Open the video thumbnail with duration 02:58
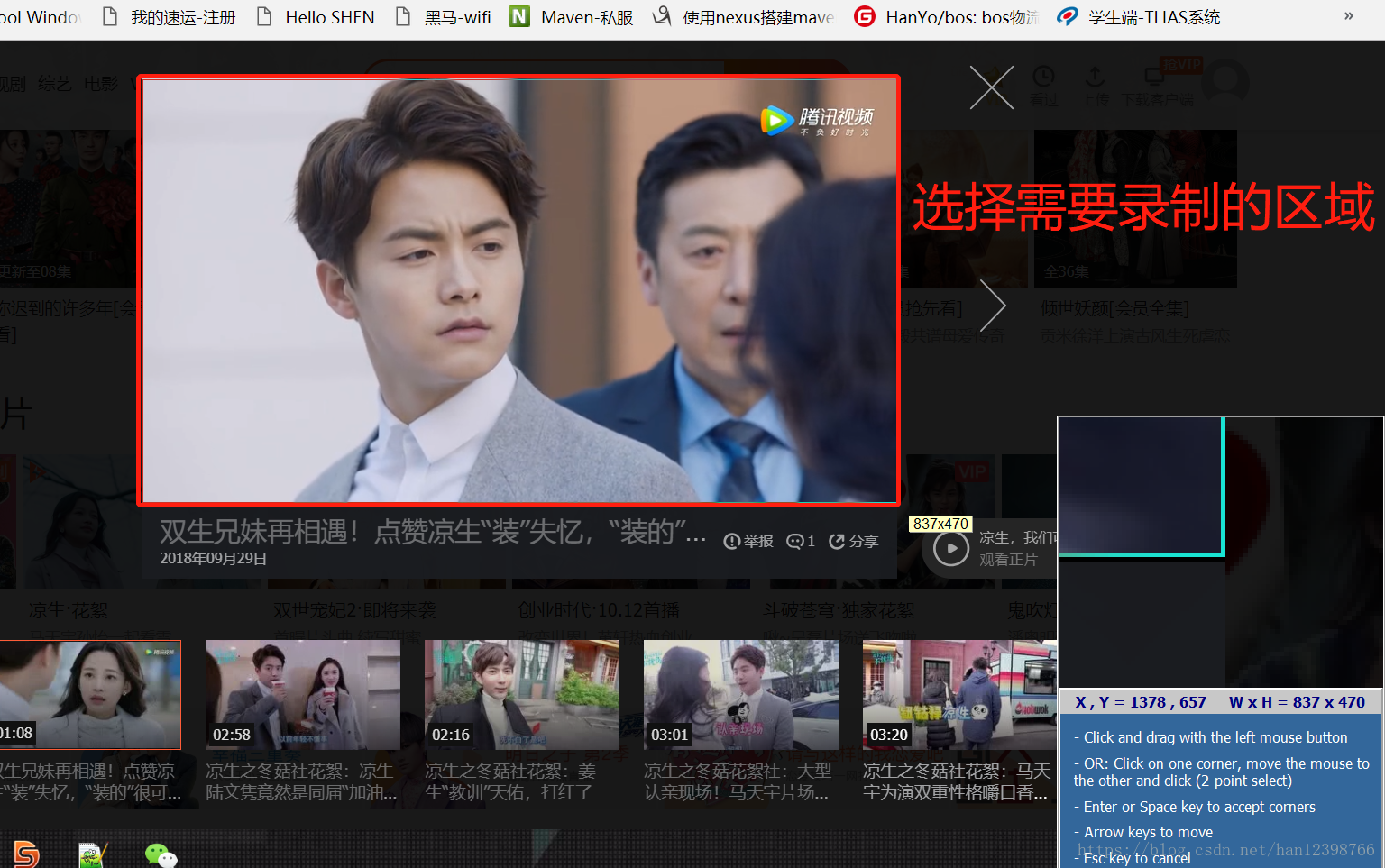Image resolution: width=1385 pixels, height=868 pixels. point(303,694)
